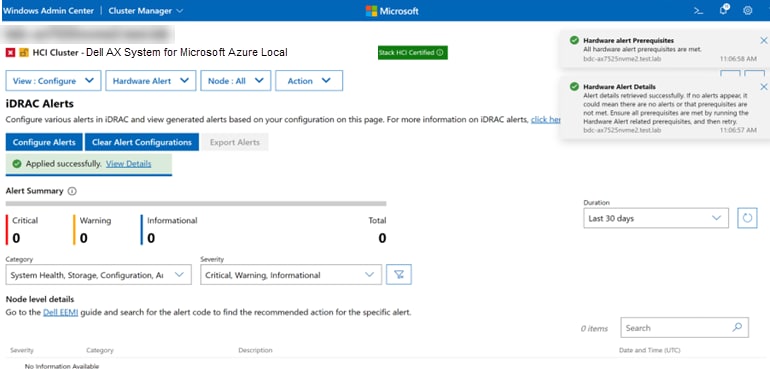Click the Hardware alert Prerequisites notification title
The height and width of the screenshot is (369, 770).
point(629,41)
